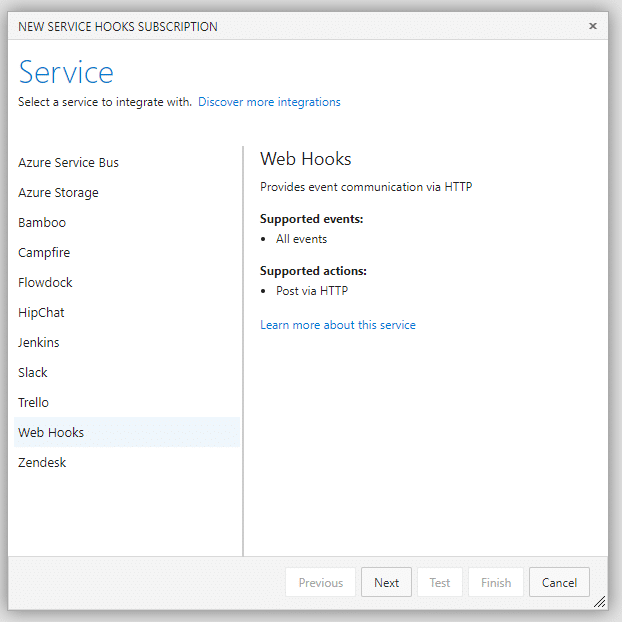622x622 pixels.
Task: Choose Zendesk service
Action: click(x=127, y=463)
